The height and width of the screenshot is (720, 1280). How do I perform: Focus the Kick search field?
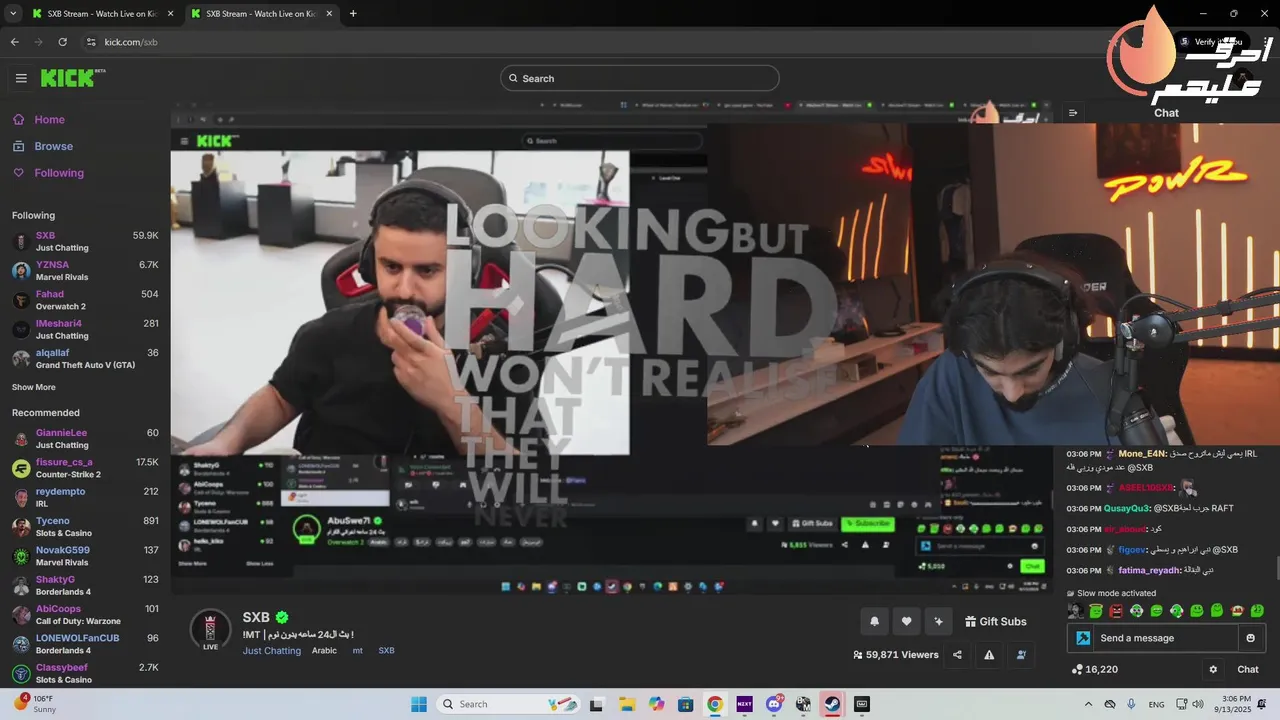pos(640,78)
